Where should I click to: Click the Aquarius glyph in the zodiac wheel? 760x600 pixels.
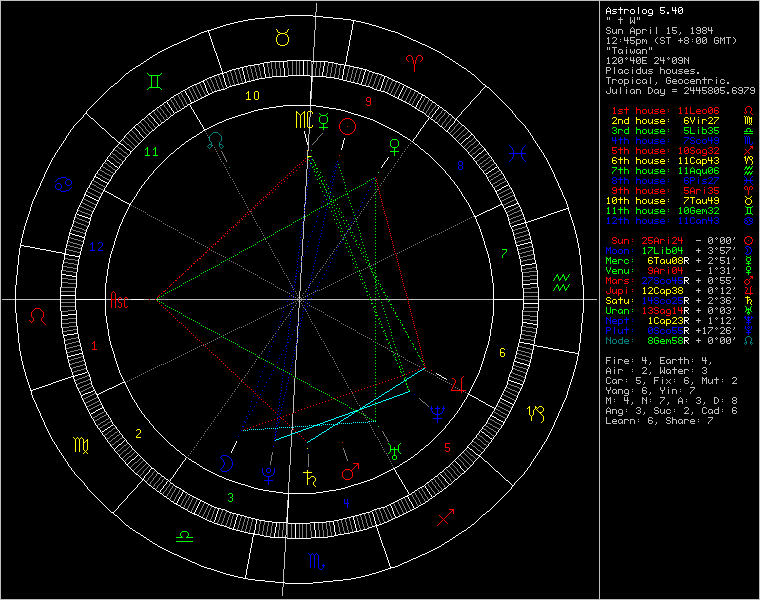click(562, 283)
